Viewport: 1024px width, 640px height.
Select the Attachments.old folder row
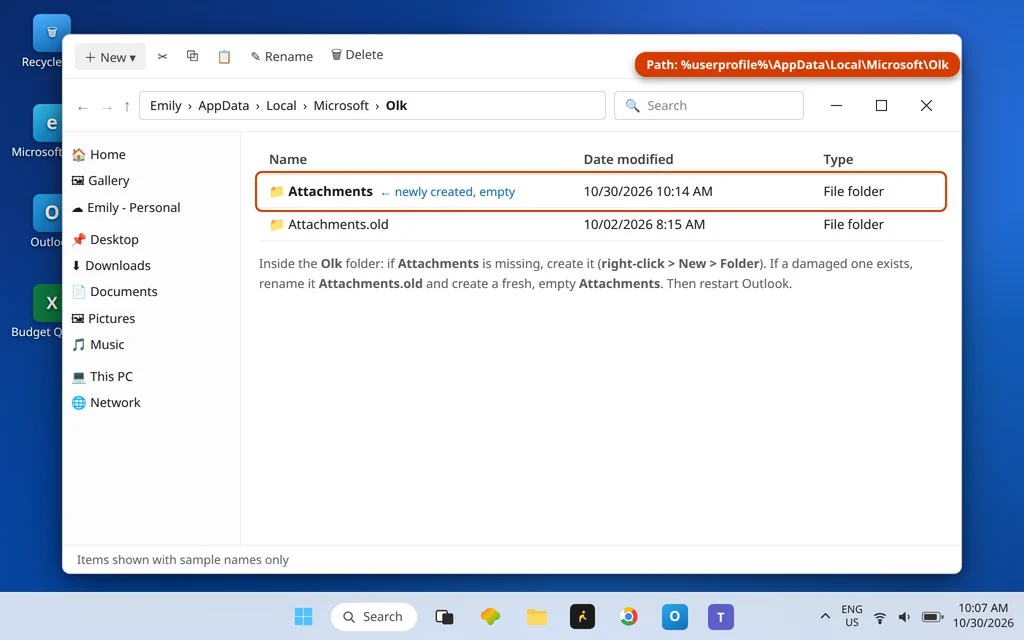tap(601, 225)
